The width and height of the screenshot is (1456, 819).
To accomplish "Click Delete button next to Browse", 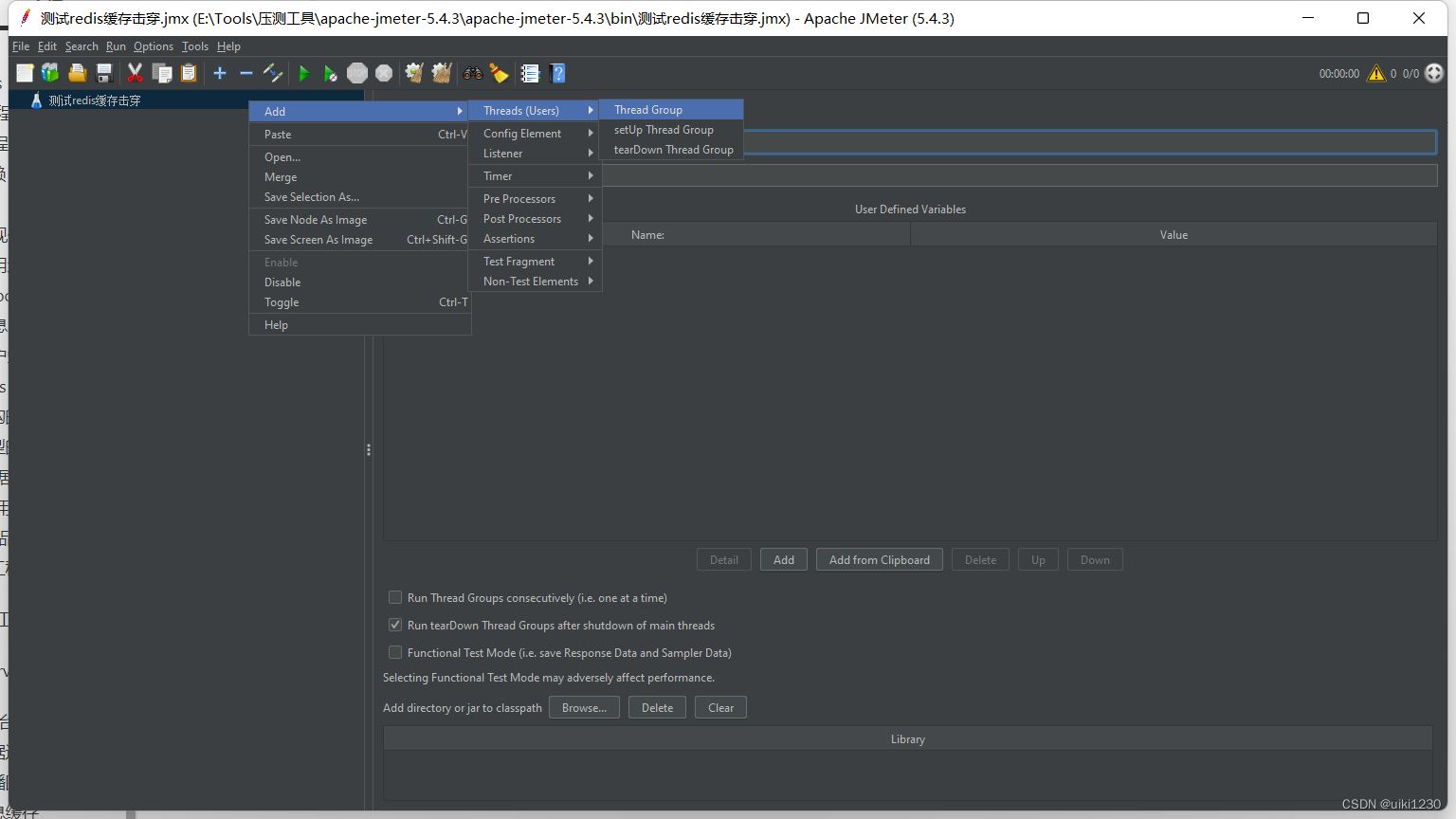I will click(657, 708).
